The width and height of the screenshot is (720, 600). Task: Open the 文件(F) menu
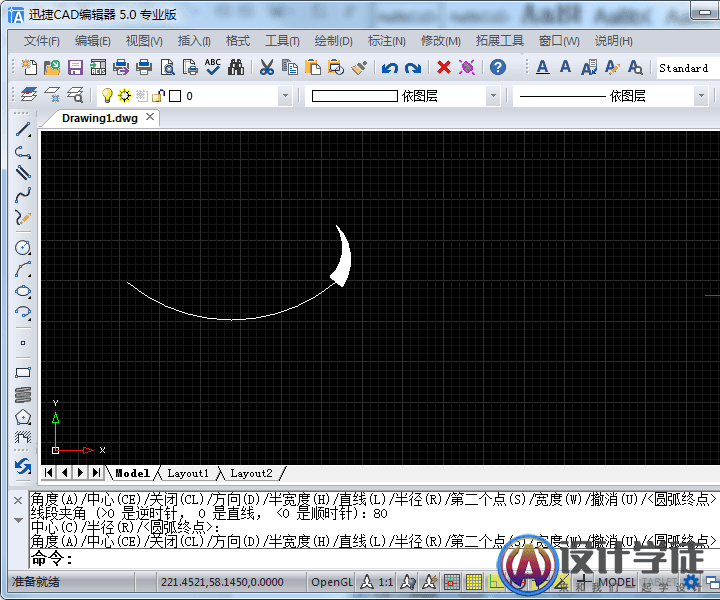42,41
